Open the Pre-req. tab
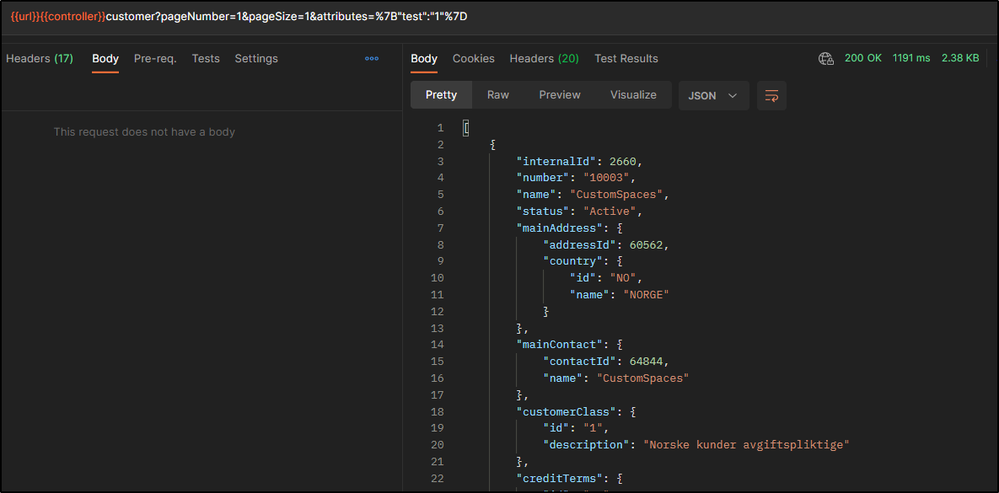Viewport: 999px width, 493px height. (155, 59)
